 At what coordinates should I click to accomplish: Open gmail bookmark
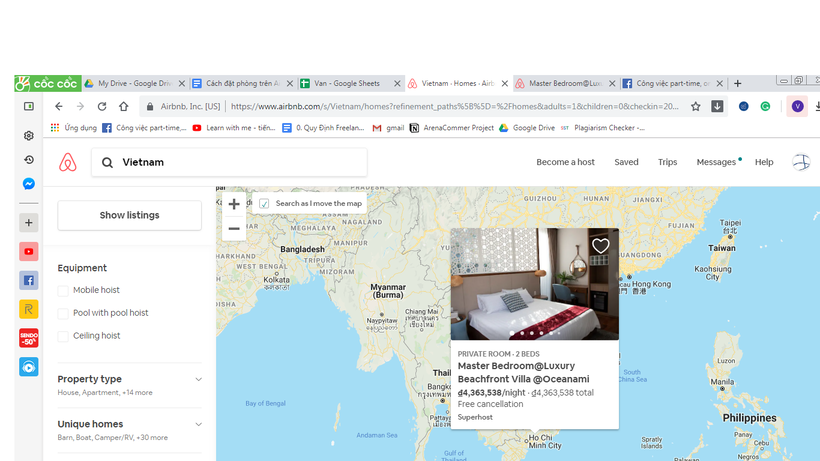[x=388, y=128]
